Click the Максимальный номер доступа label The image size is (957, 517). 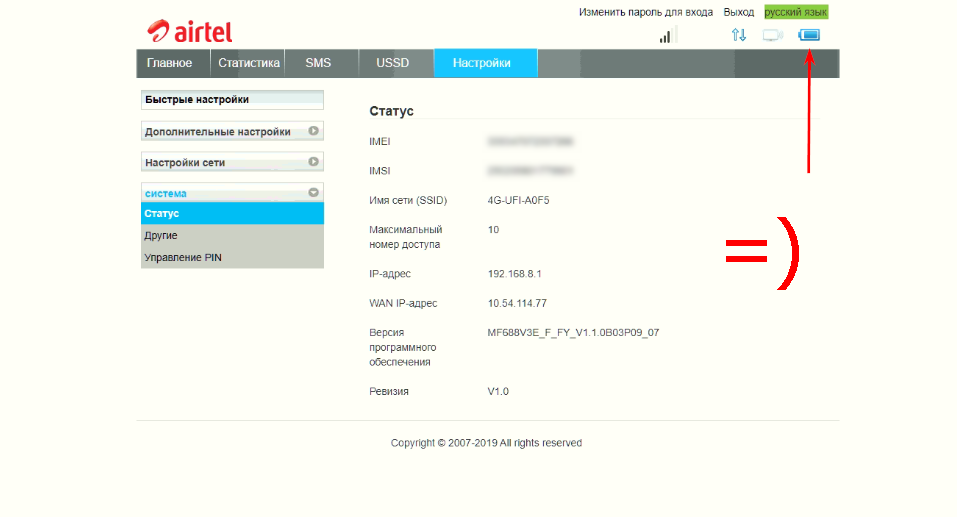[x=405, y=237]
